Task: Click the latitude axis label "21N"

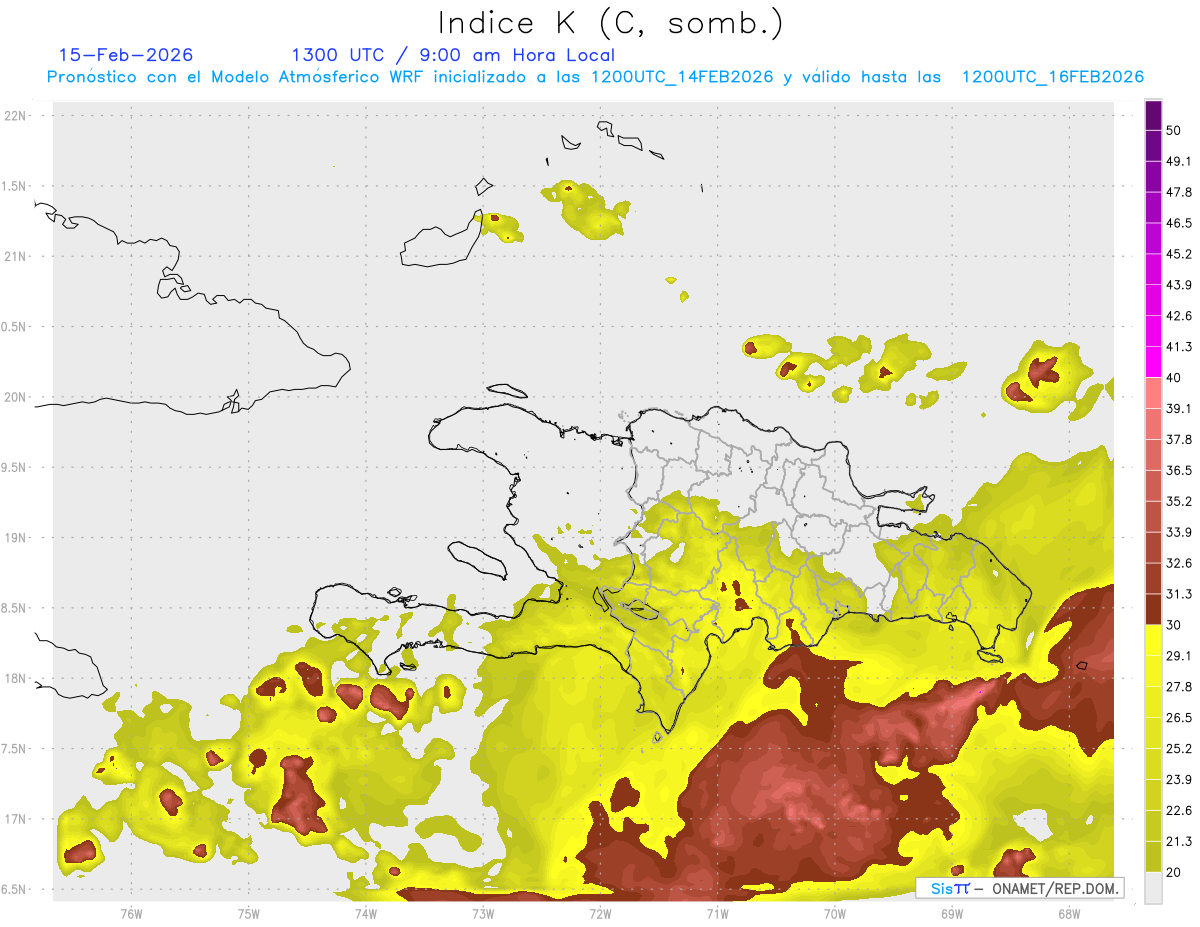Action: pos(16,256)
